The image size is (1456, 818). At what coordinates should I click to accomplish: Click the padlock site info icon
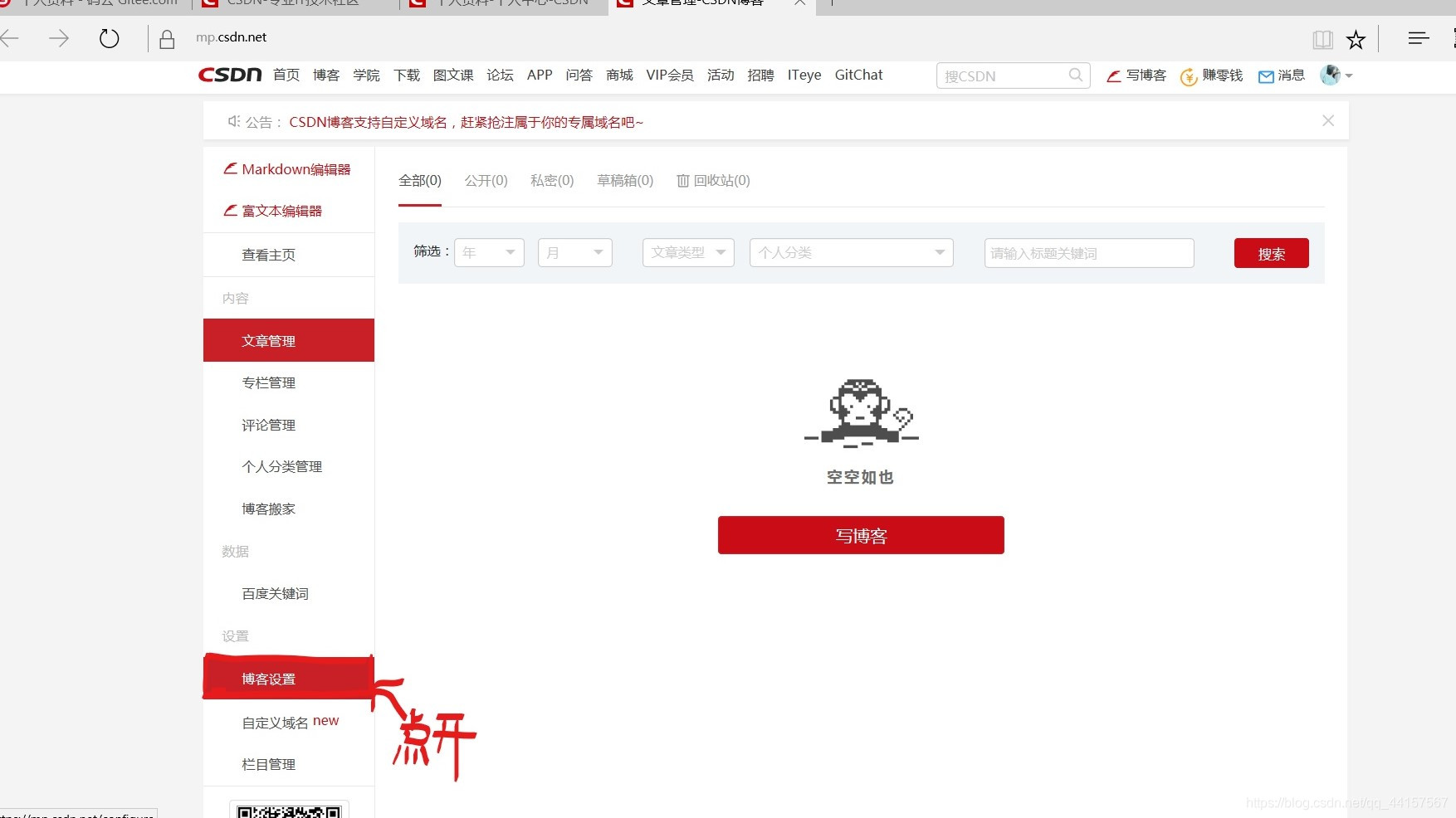point(167,39)
